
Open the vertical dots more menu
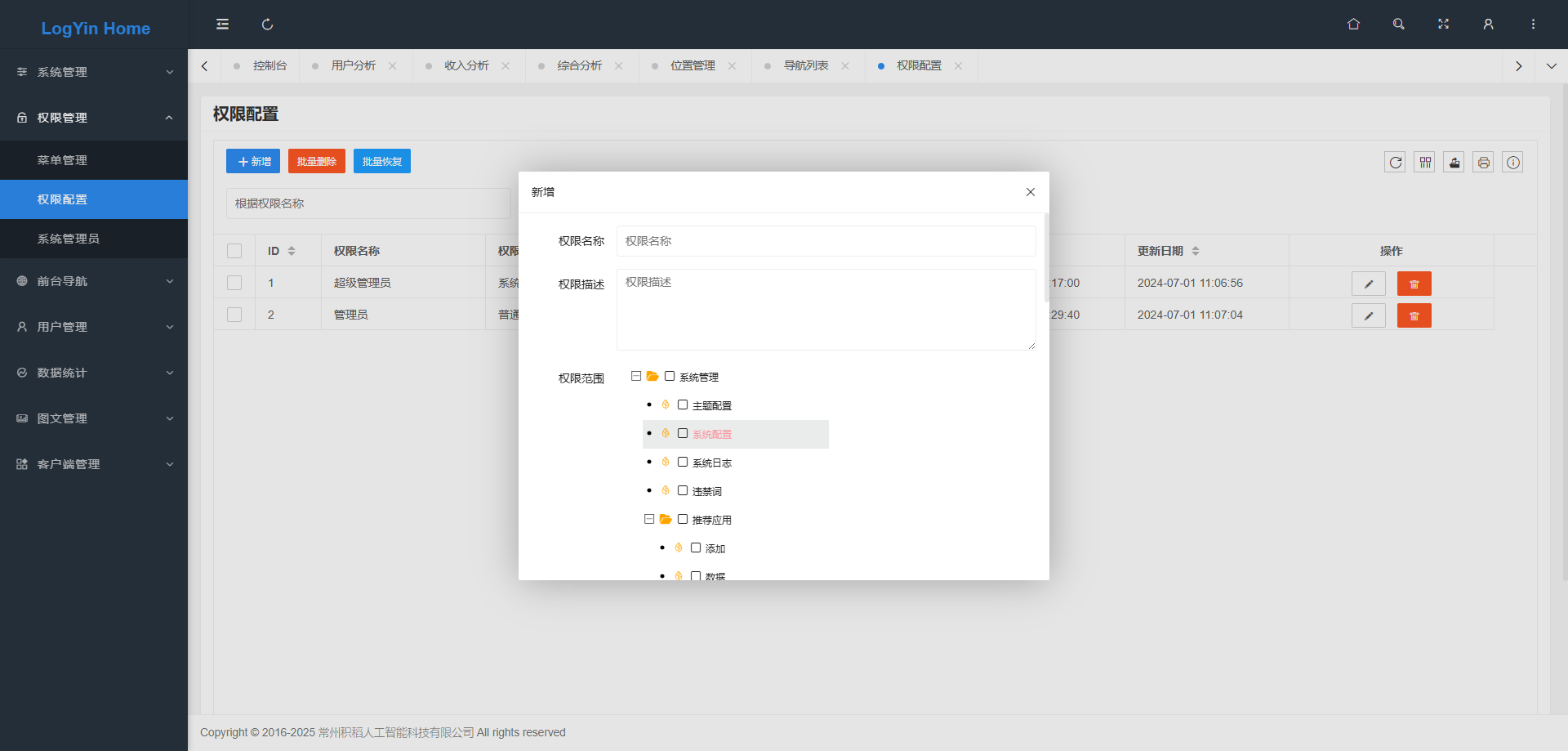[1533, 25]
